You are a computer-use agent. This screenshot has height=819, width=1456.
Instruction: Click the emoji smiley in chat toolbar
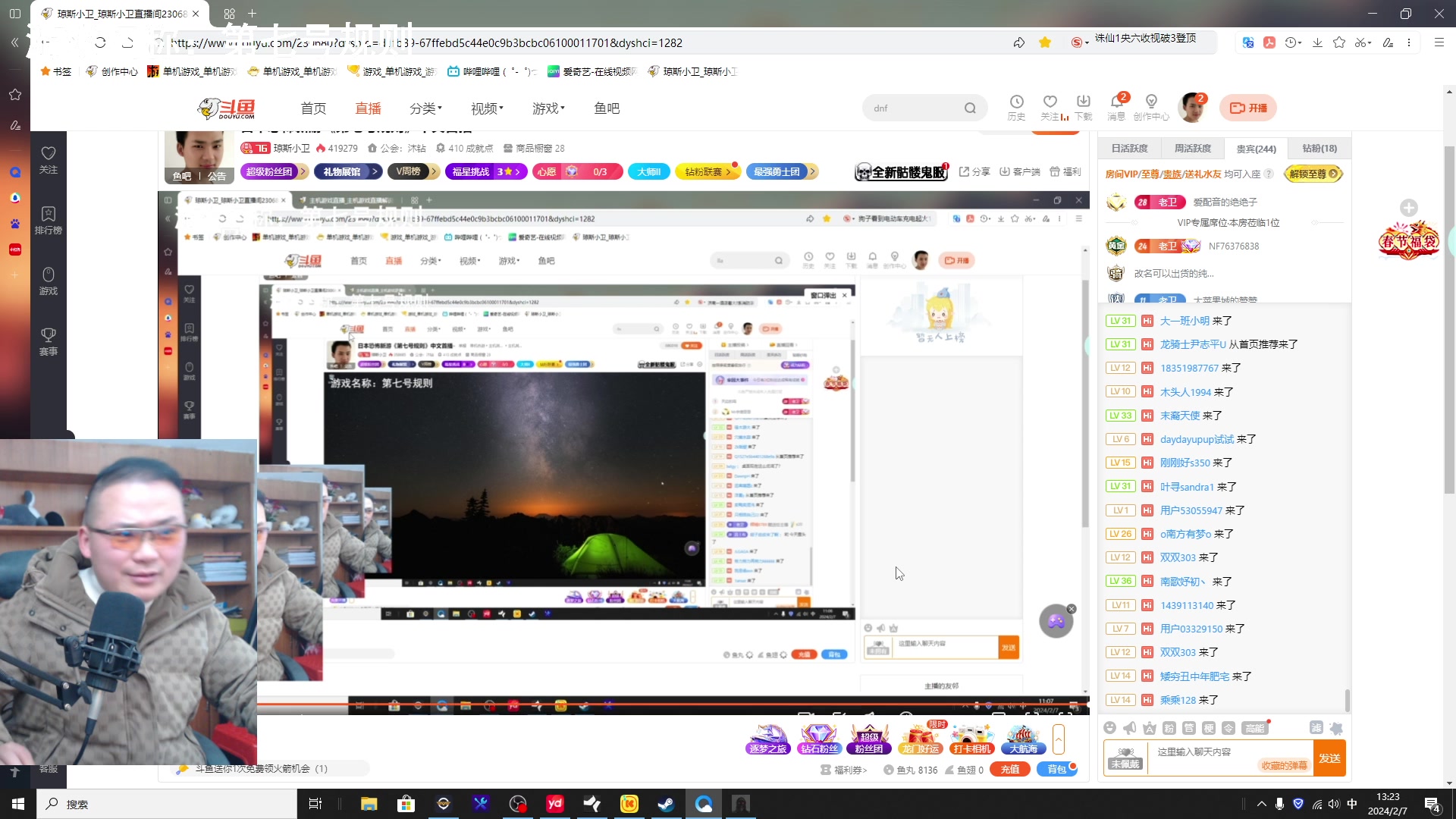(x=1109, y=728)
